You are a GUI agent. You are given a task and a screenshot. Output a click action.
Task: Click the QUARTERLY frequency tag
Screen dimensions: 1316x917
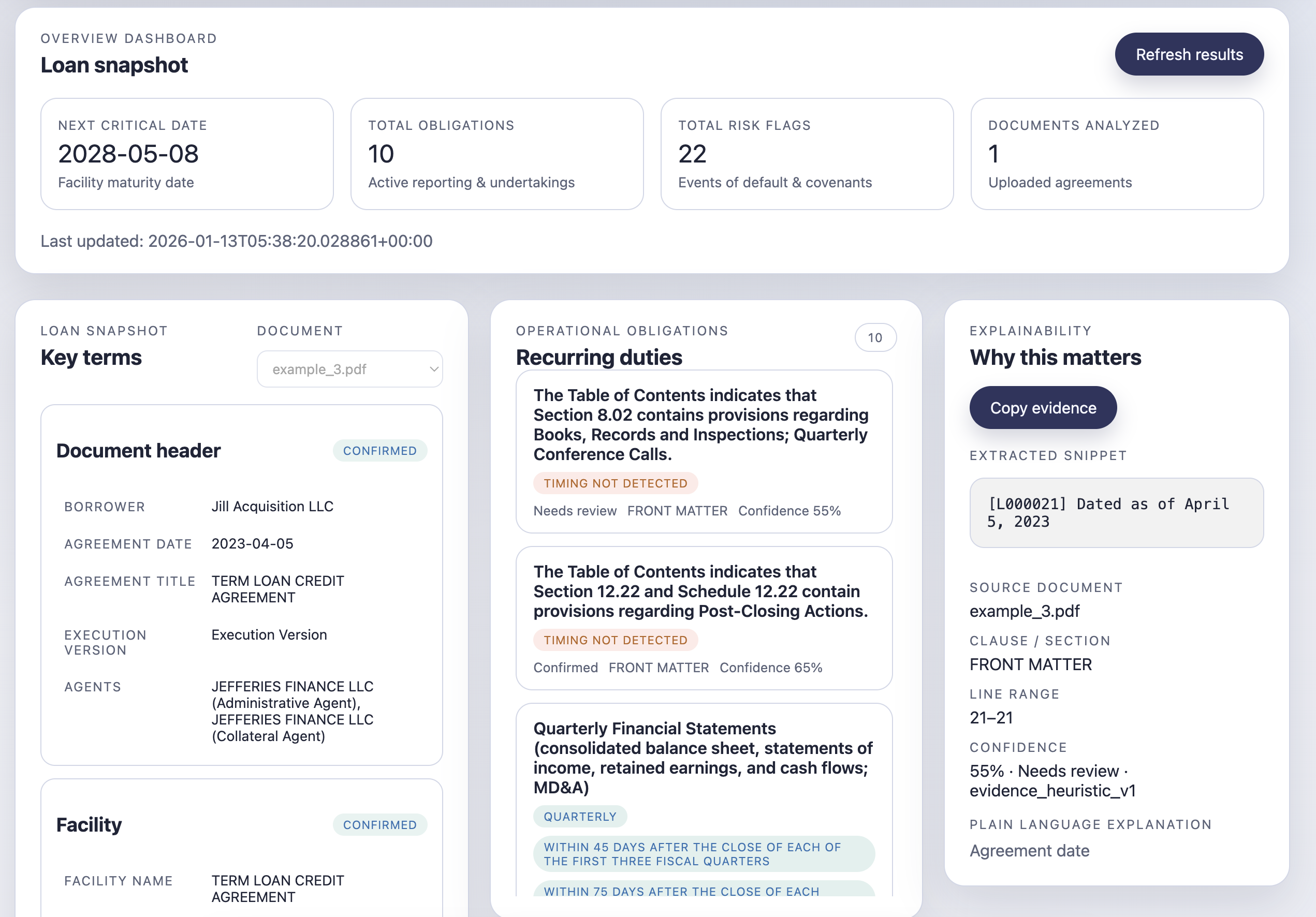[579, 817]
